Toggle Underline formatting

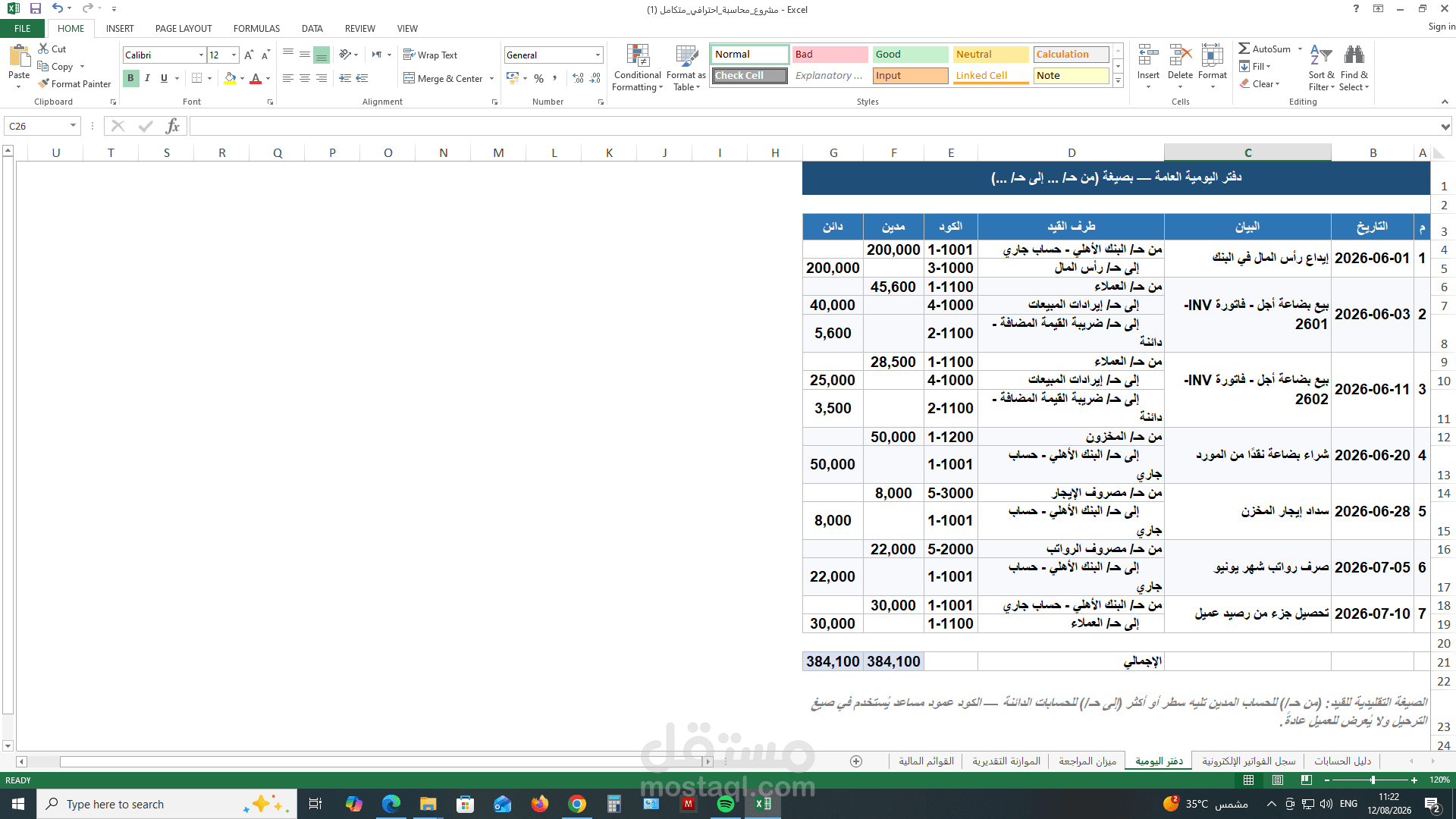(x=164, y=78)
